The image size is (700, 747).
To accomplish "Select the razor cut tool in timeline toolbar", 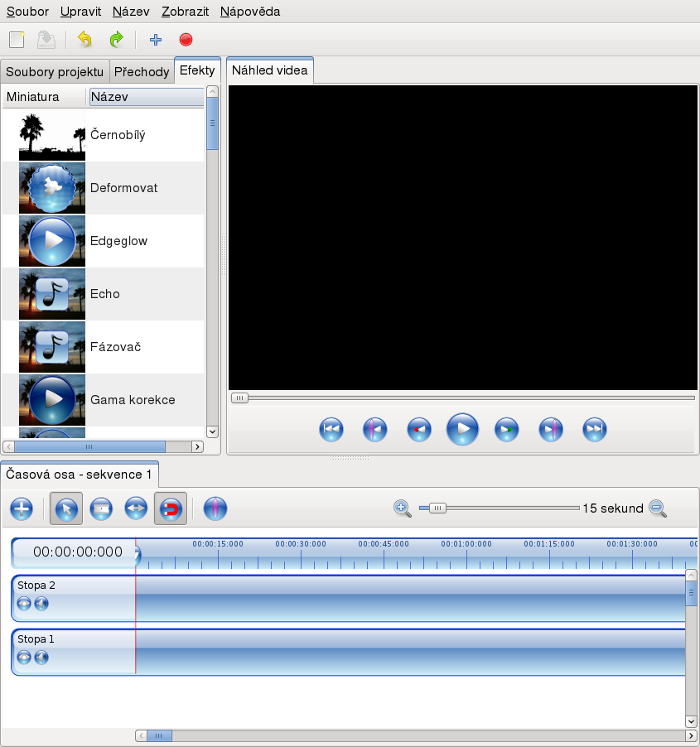I will tap(101, 509).
